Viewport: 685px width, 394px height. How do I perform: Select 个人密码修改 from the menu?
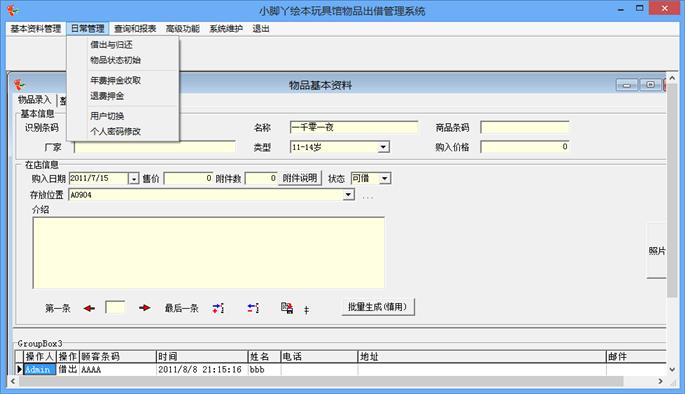pyautogui.click(x=115, y=131)
